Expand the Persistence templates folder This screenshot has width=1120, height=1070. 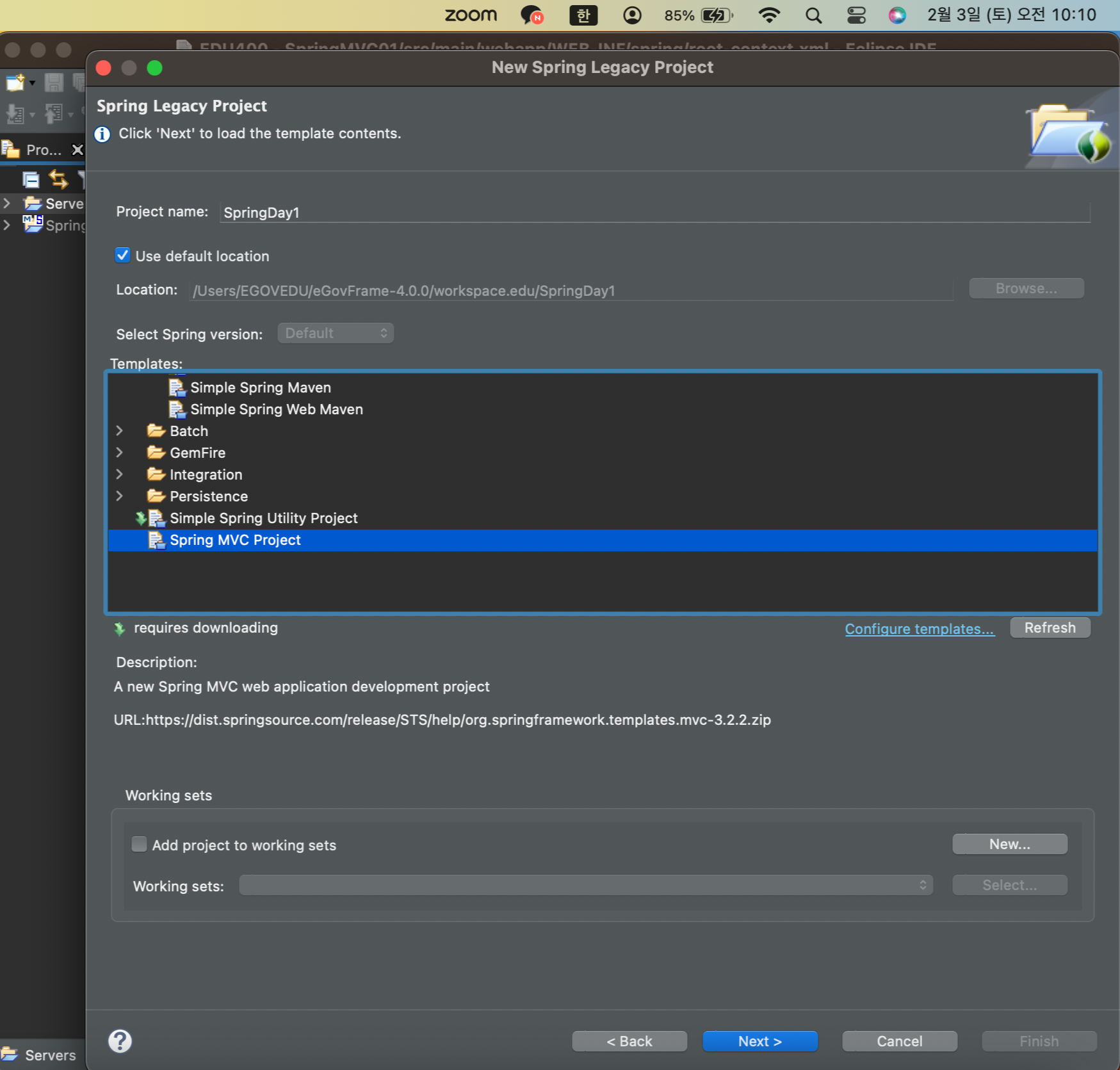(119, 496)
